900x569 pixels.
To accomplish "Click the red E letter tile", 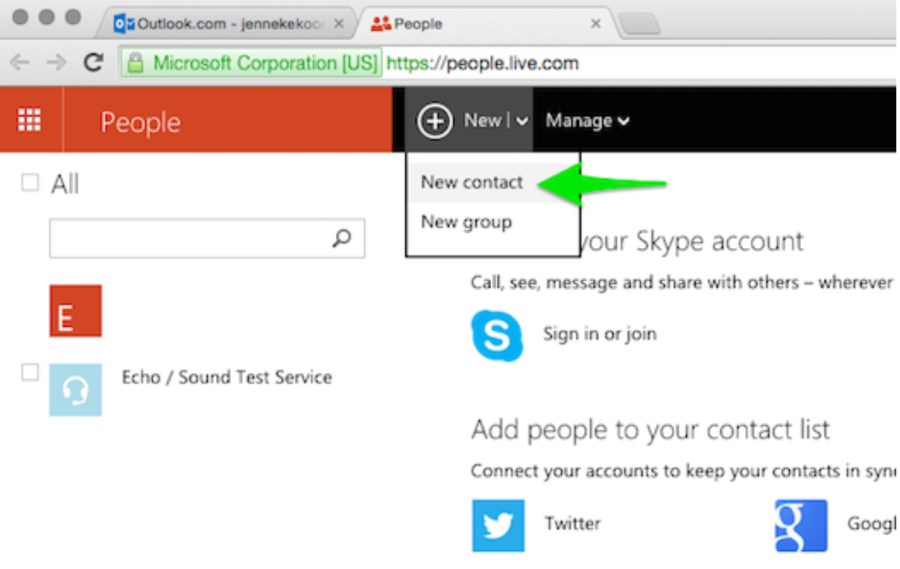I will coord(75,311).
